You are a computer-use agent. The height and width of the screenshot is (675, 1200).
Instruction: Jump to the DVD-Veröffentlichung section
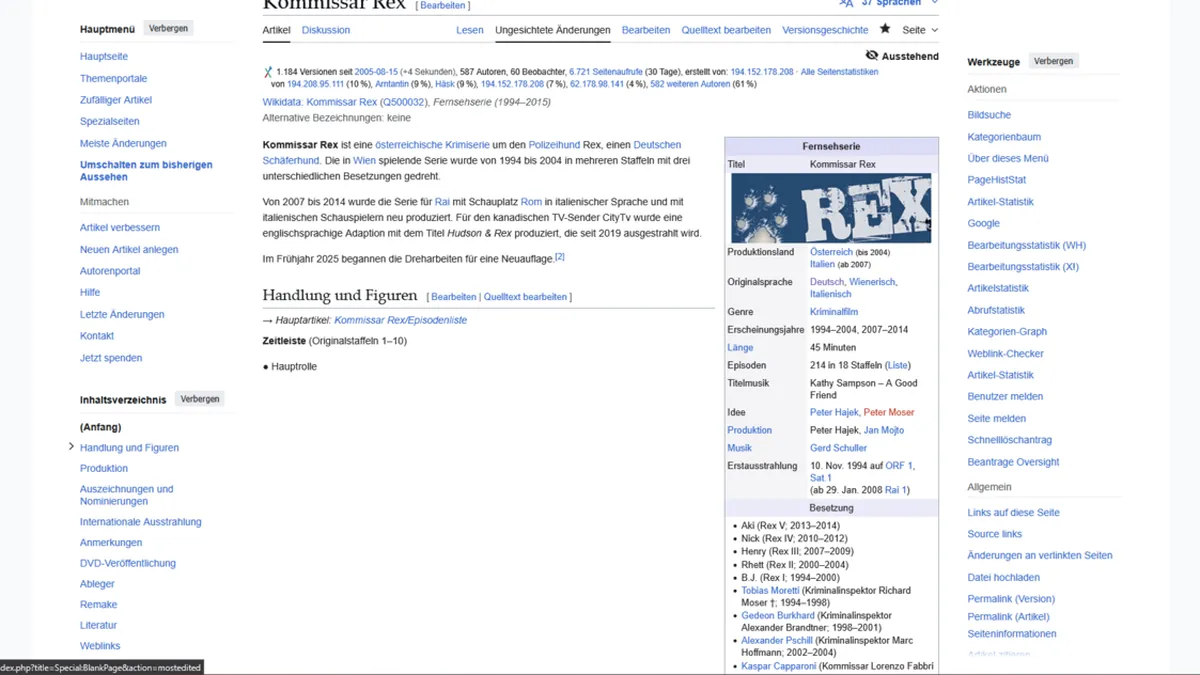128,563
